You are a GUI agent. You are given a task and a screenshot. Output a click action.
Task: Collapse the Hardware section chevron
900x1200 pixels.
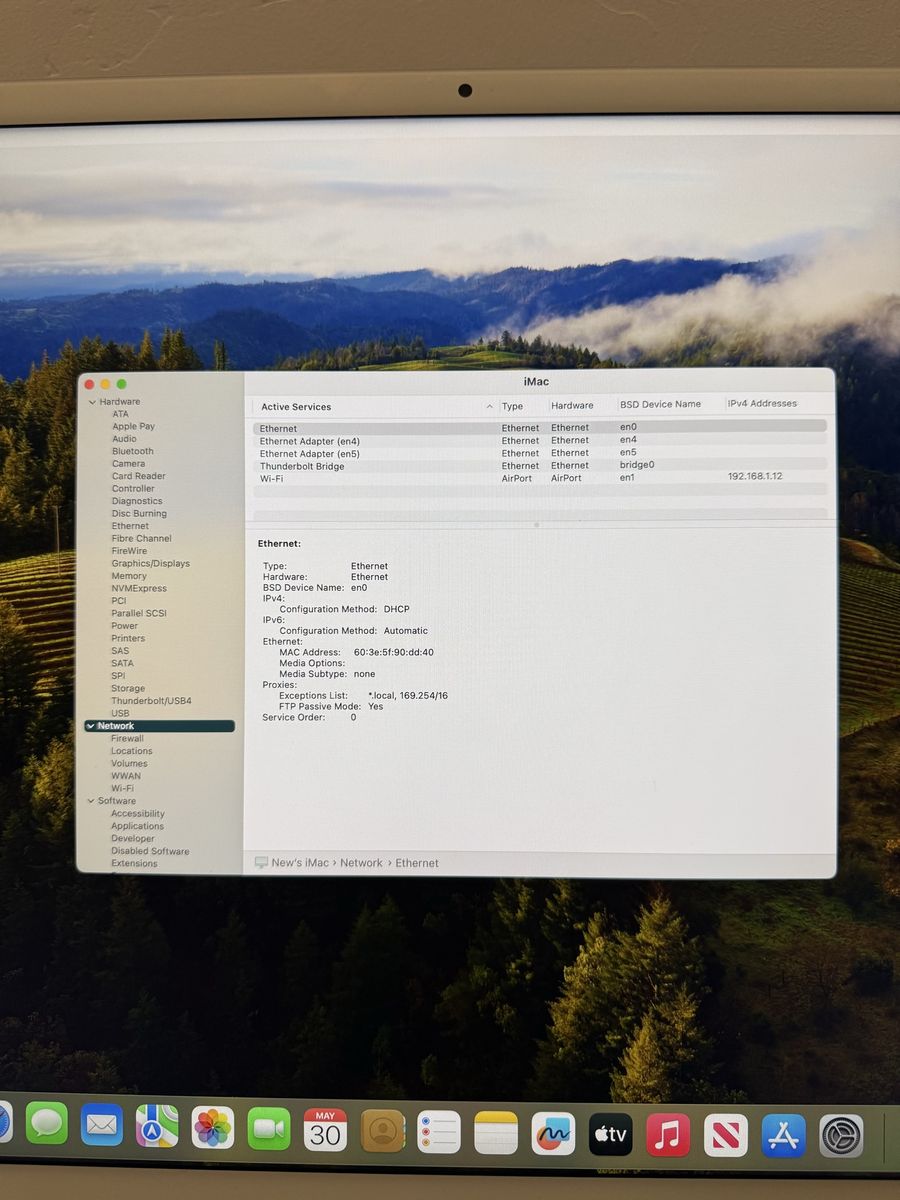(x=92, y=402)
